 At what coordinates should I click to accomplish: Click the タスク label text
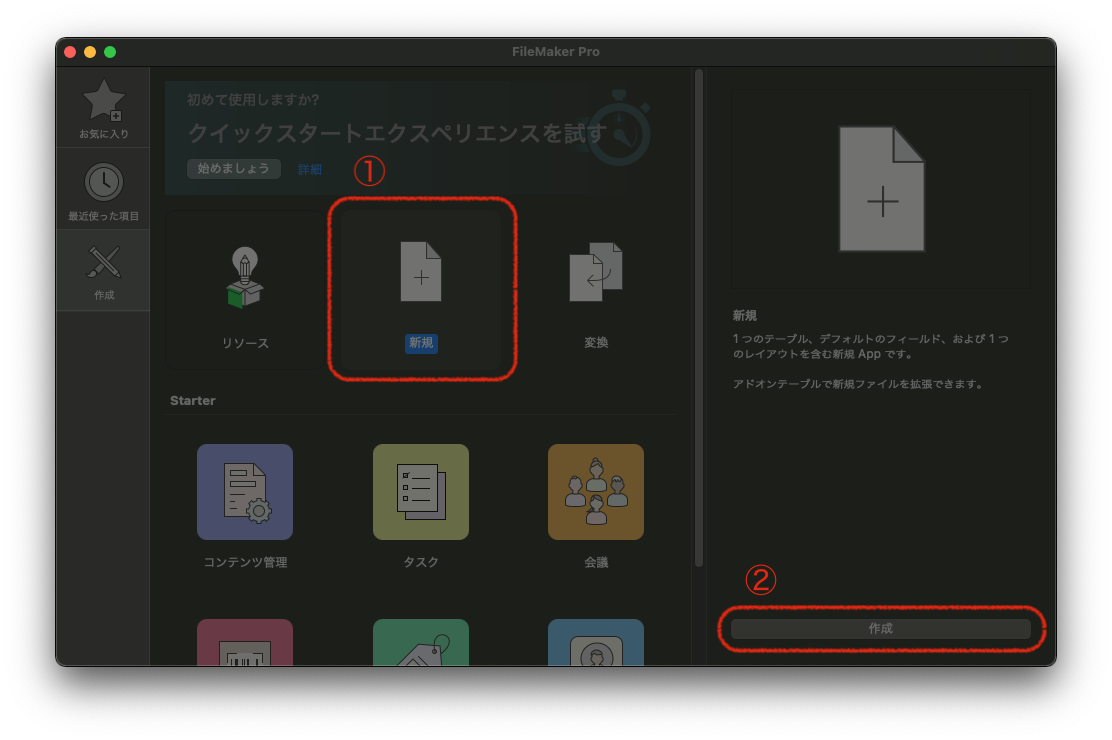[421, 563]
